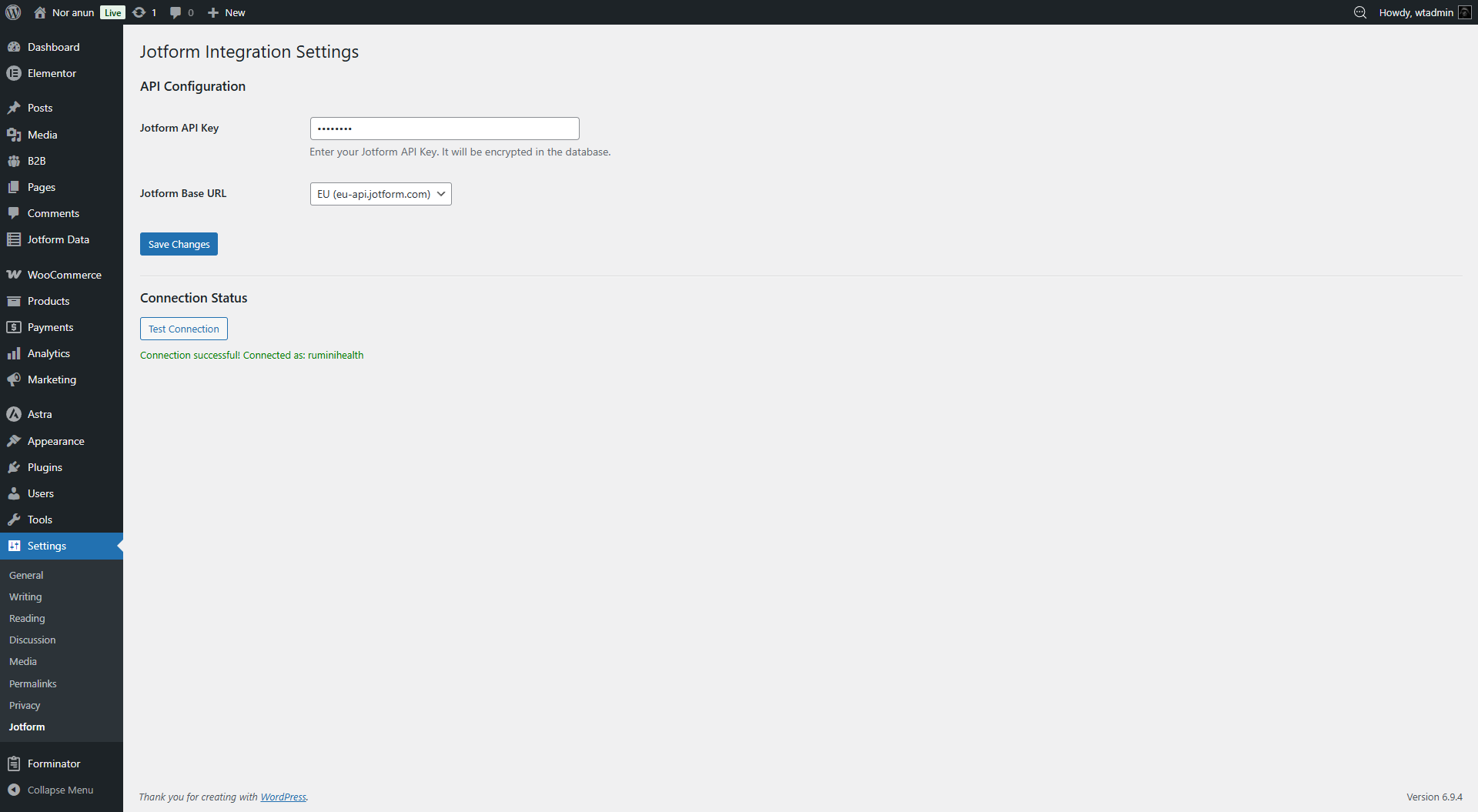
Task: Open the New menu in the admin bar
Action: click(226, 12)
